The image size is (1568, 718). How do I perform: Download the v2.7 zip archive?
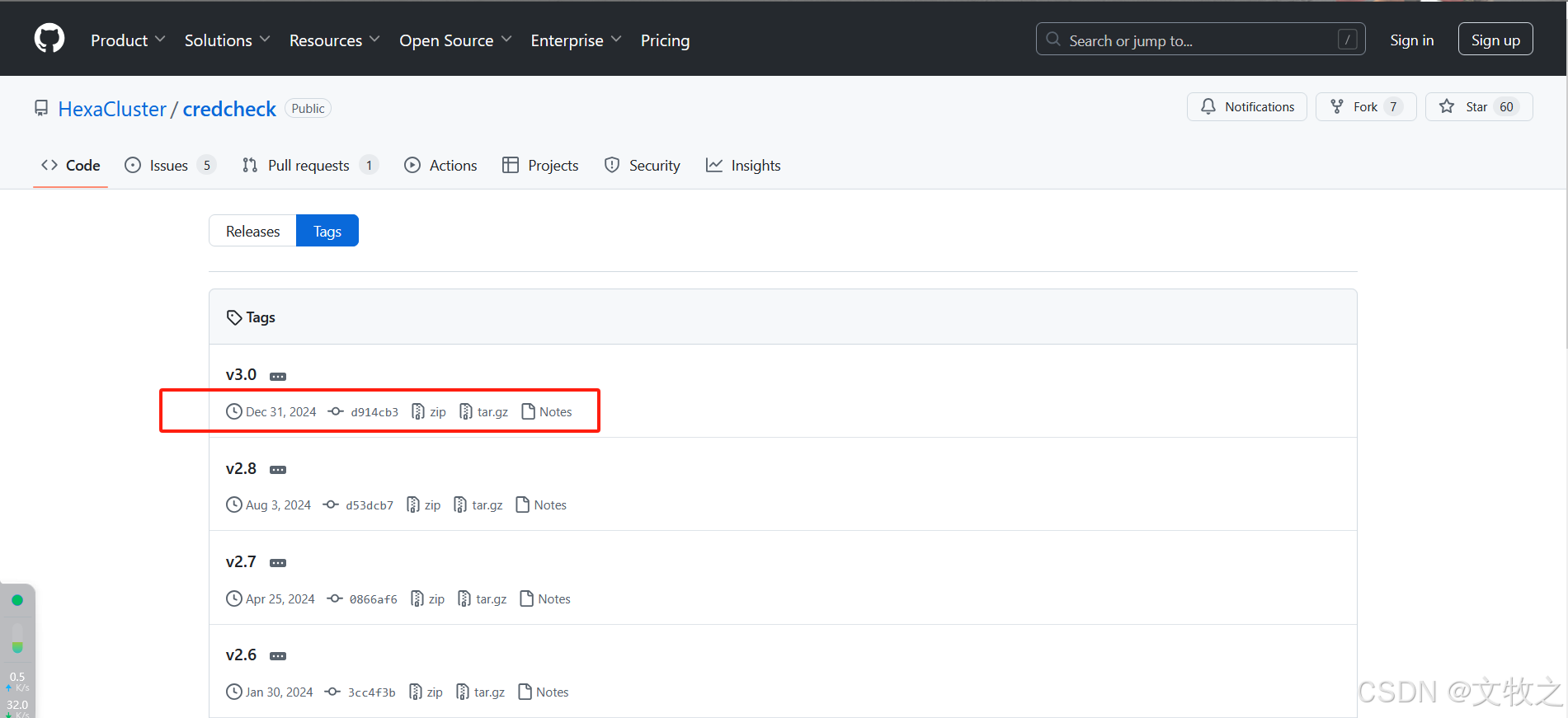pos(428,599)
